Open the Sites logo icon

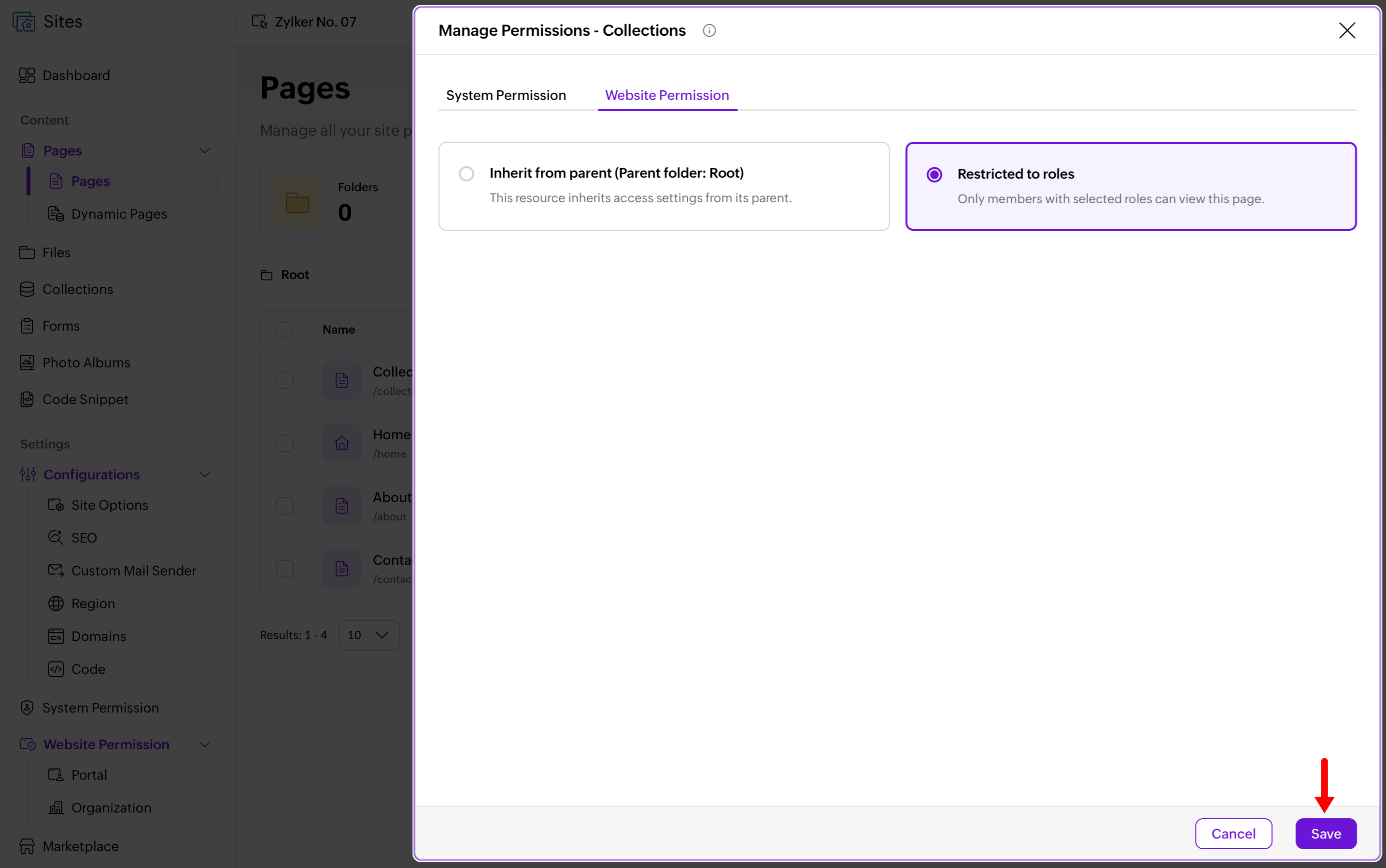point(24,22)
